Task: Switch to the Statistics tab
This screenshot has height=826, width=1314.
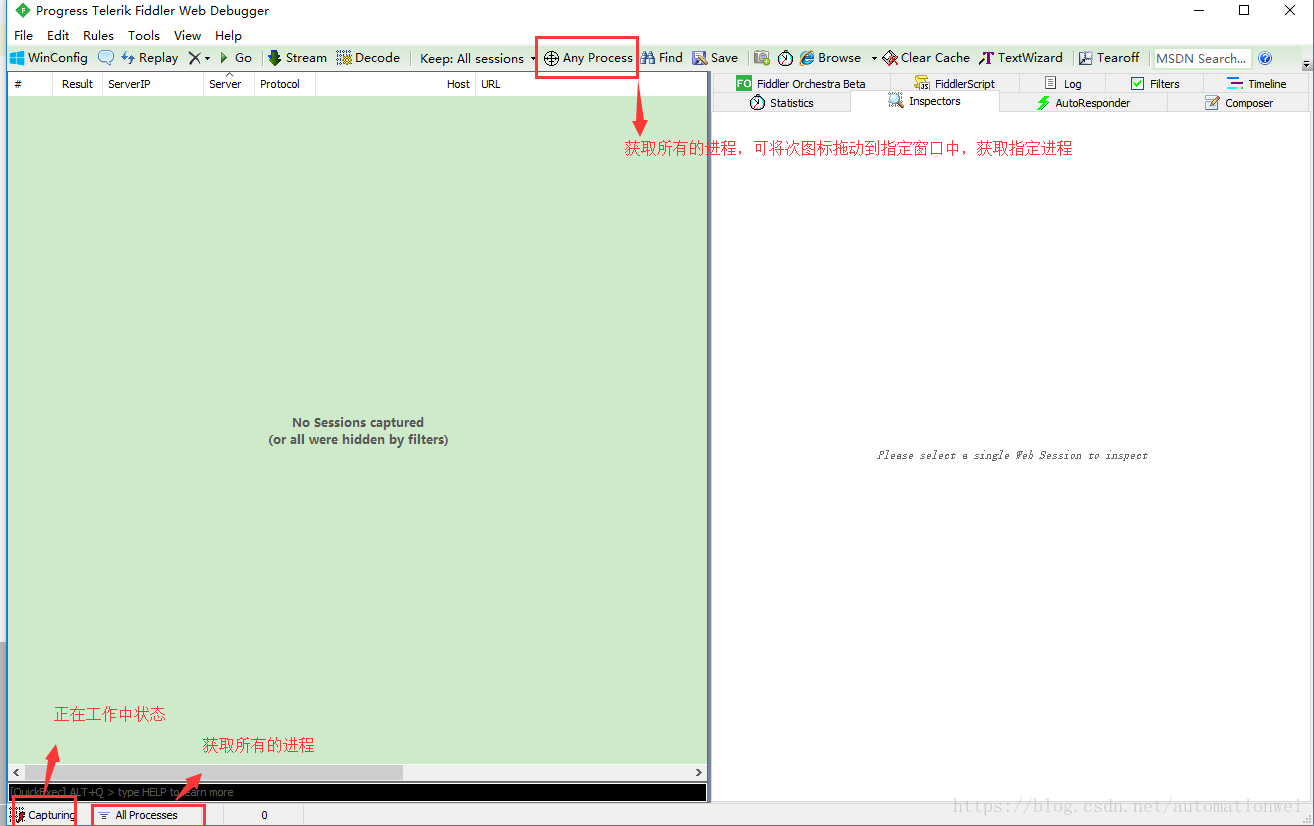Action: tap(781, 103)
